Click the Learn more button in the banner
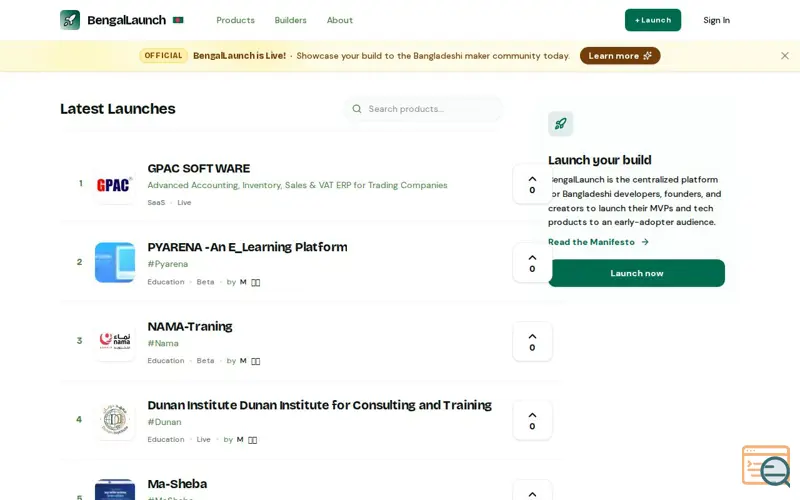Viewport: 800px width, 500px height. click(620, 56)
